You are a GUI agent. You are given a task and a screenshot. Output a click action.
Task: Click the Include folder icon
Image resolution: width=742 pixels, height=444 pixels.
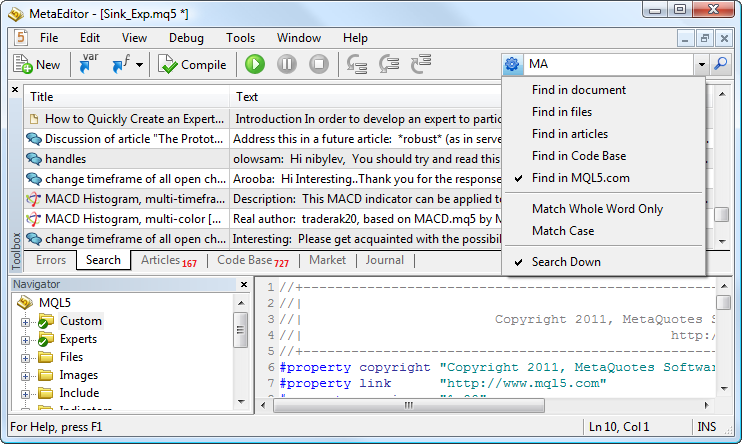tap(45, 393)
